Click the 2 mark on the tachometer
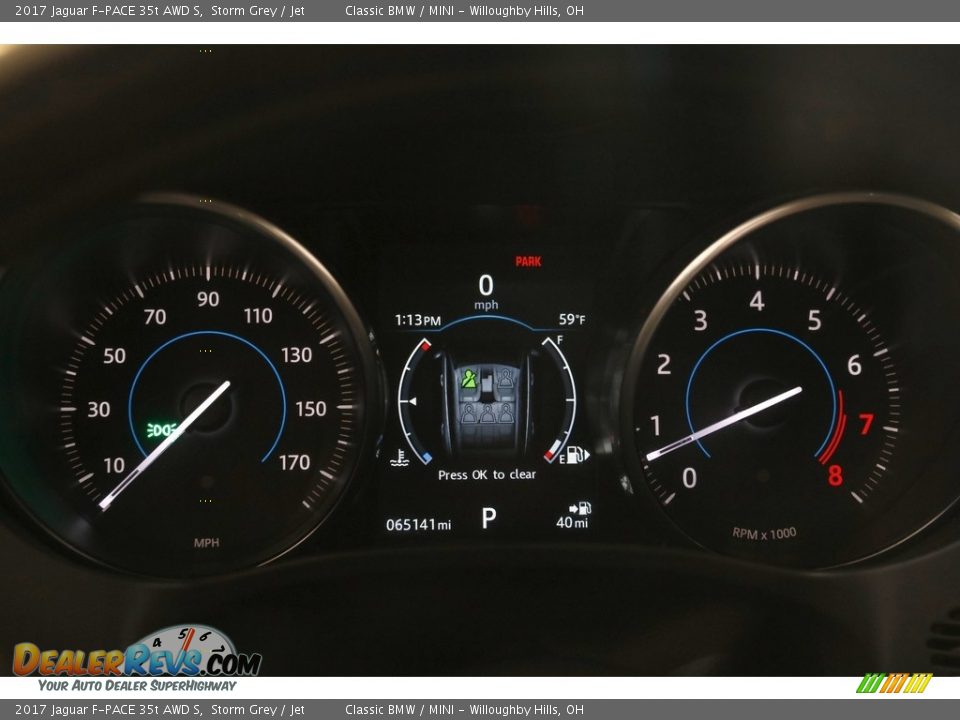Viewport: 960px width, 720px height. click(x=664, y=365)
